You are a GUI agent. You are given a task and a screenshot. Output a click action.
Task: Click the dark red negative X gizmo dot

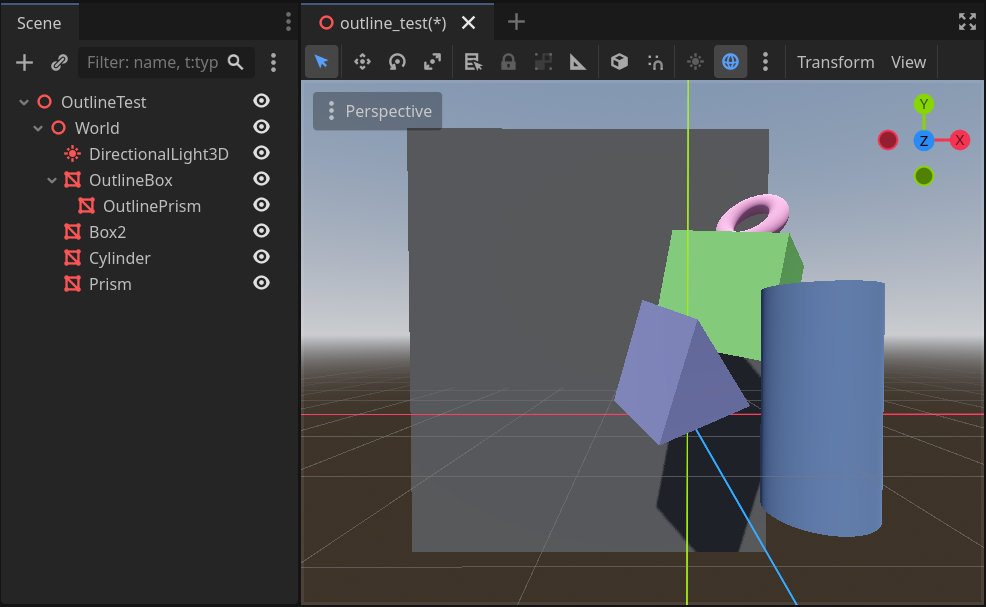click(887, 140)
